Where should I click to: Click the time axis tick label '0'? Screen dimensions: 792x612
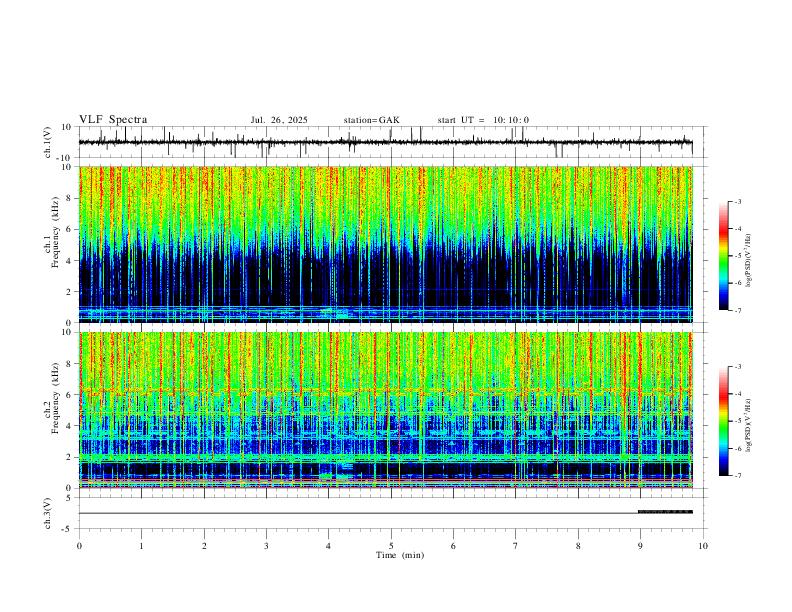79,546
